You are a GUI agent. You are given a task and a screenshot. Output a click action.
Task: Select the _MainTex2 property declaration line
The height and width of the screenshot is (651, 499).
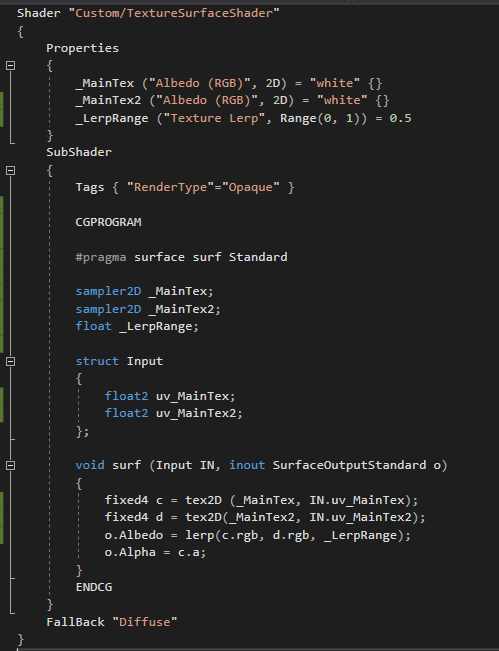tap(232, 100)
